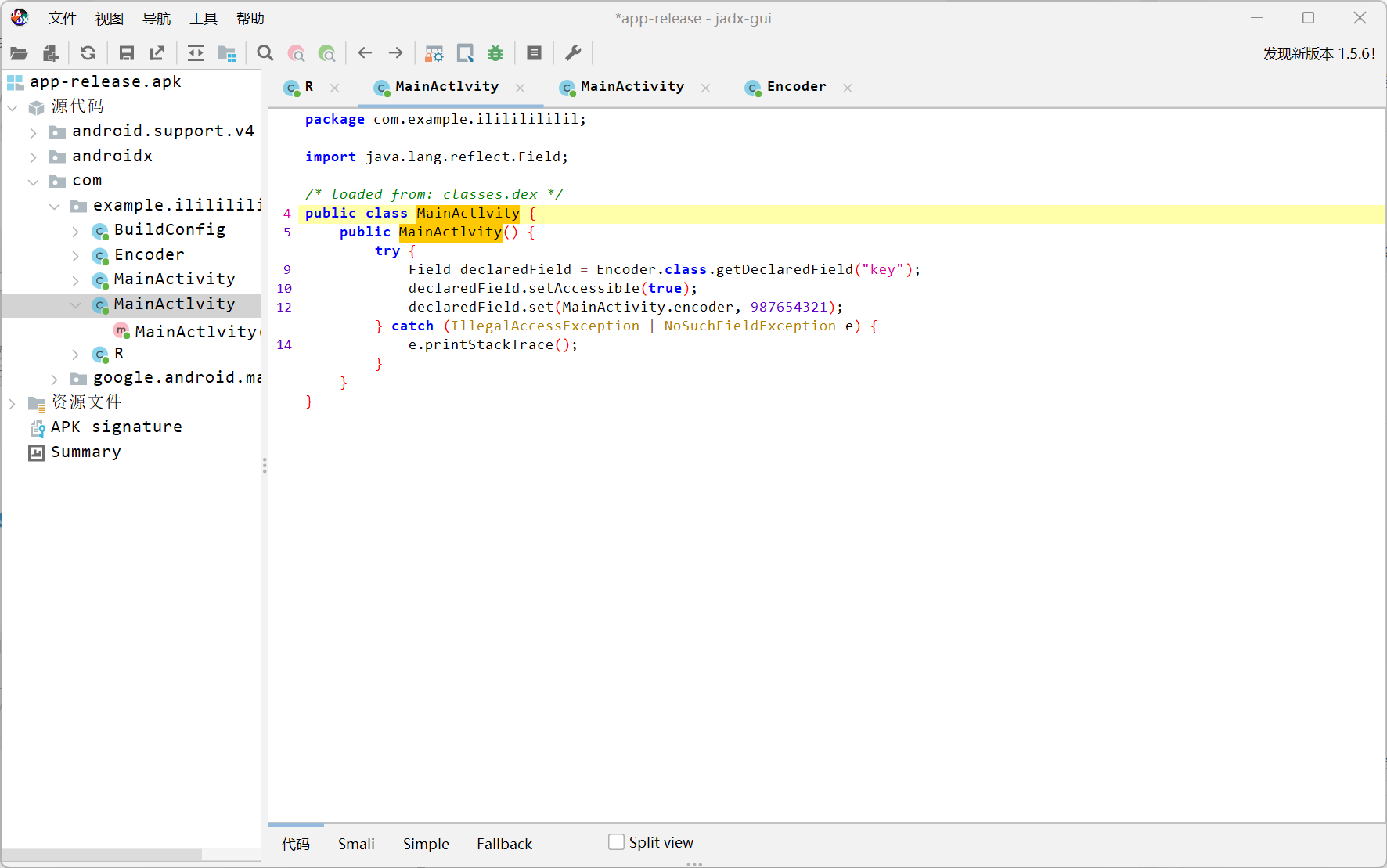The image size is (1387, 868).
Task: Expand the MainActivity class node
Action: 75,280
